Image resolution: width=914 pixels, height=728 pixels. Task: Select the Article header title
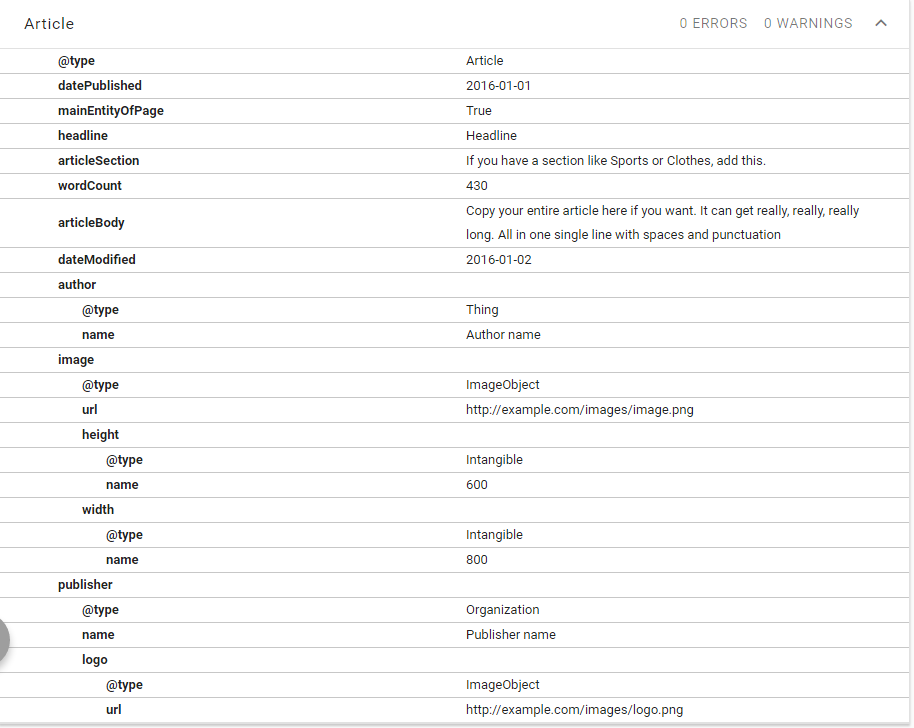[49, 23]
